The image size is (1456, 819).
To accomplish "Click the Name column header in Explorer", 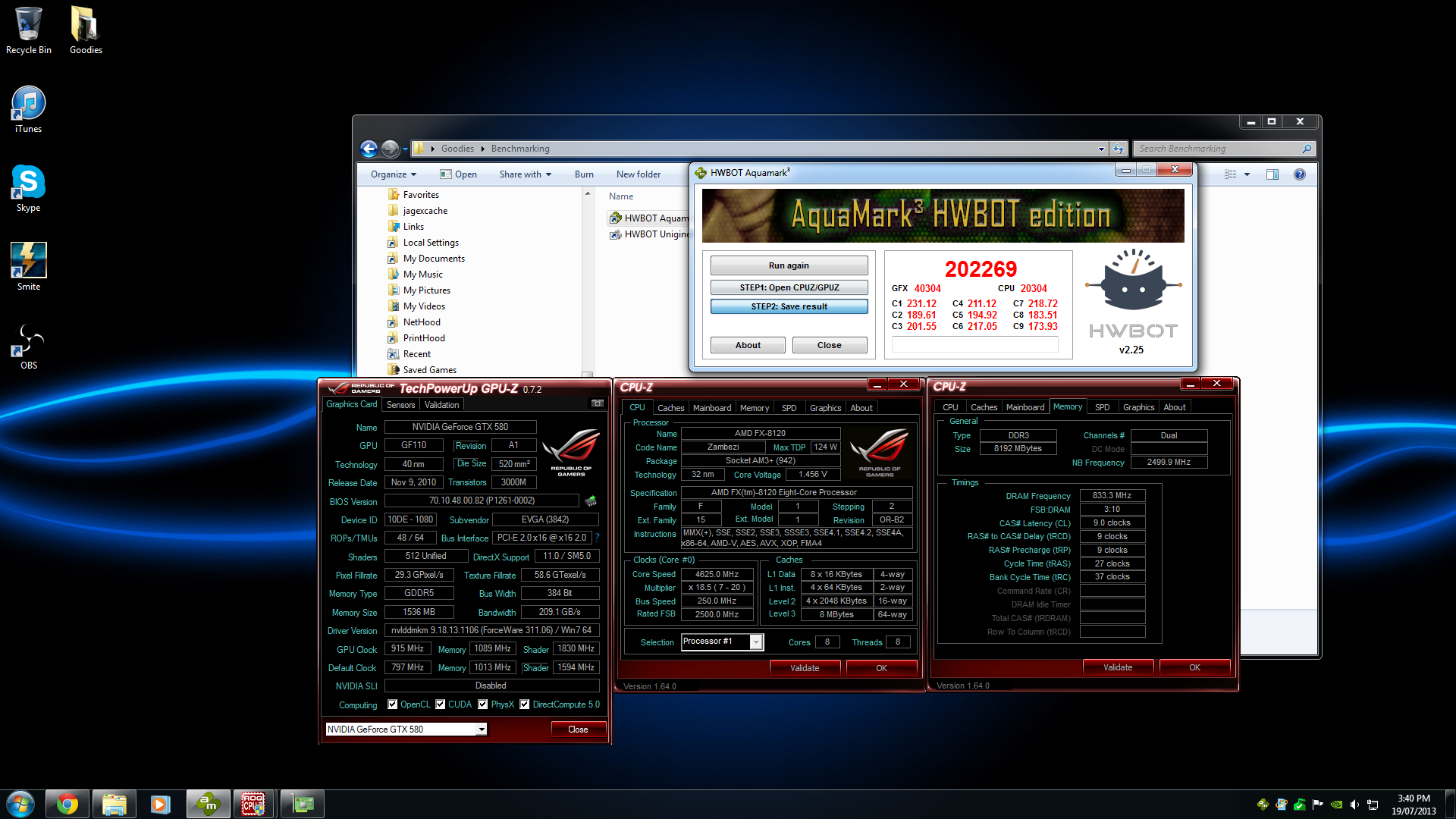I will coord(621,196).
